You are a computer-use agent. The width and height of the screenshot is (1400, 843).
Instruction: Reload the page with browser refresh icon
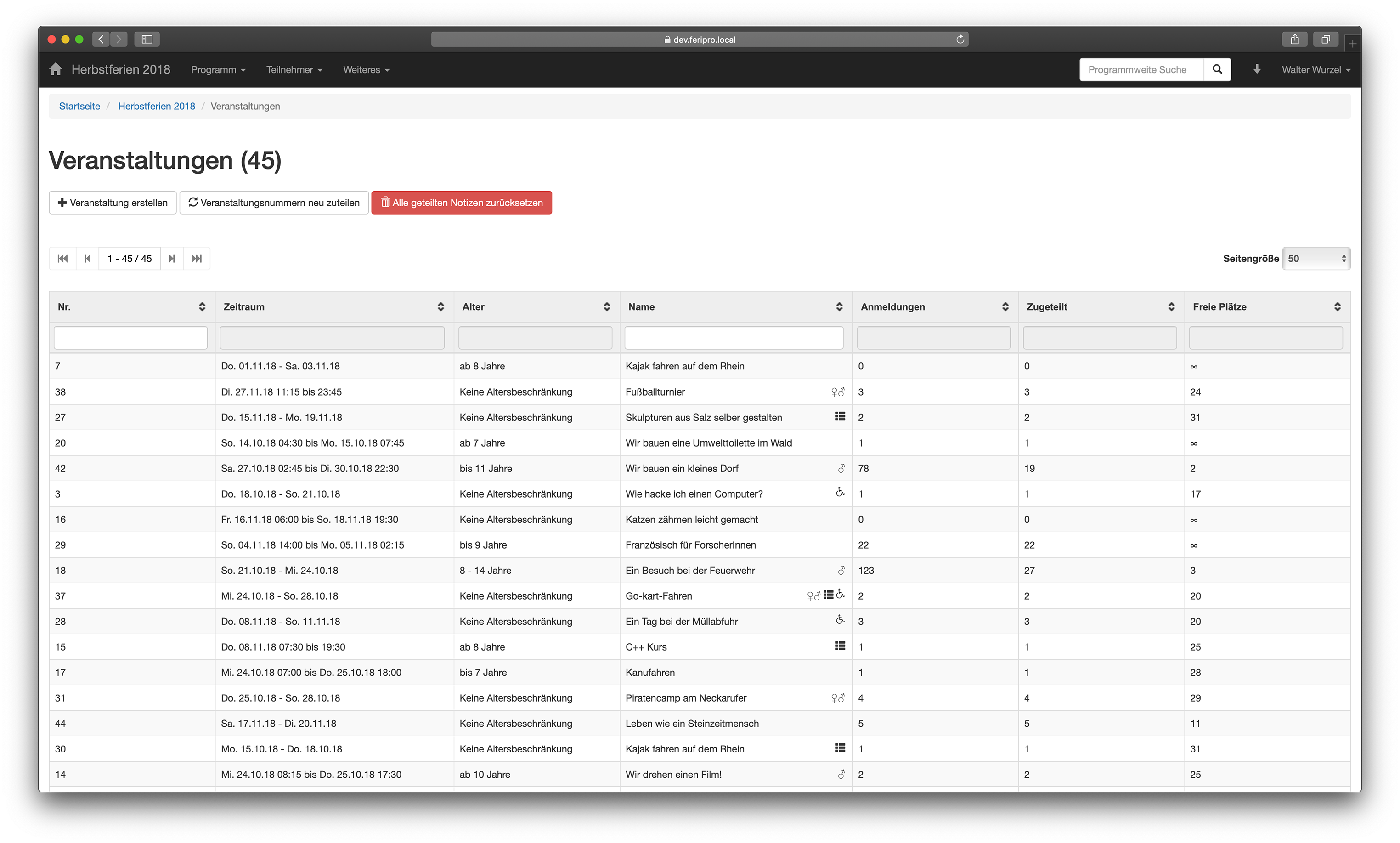click(x=960, y=39)
